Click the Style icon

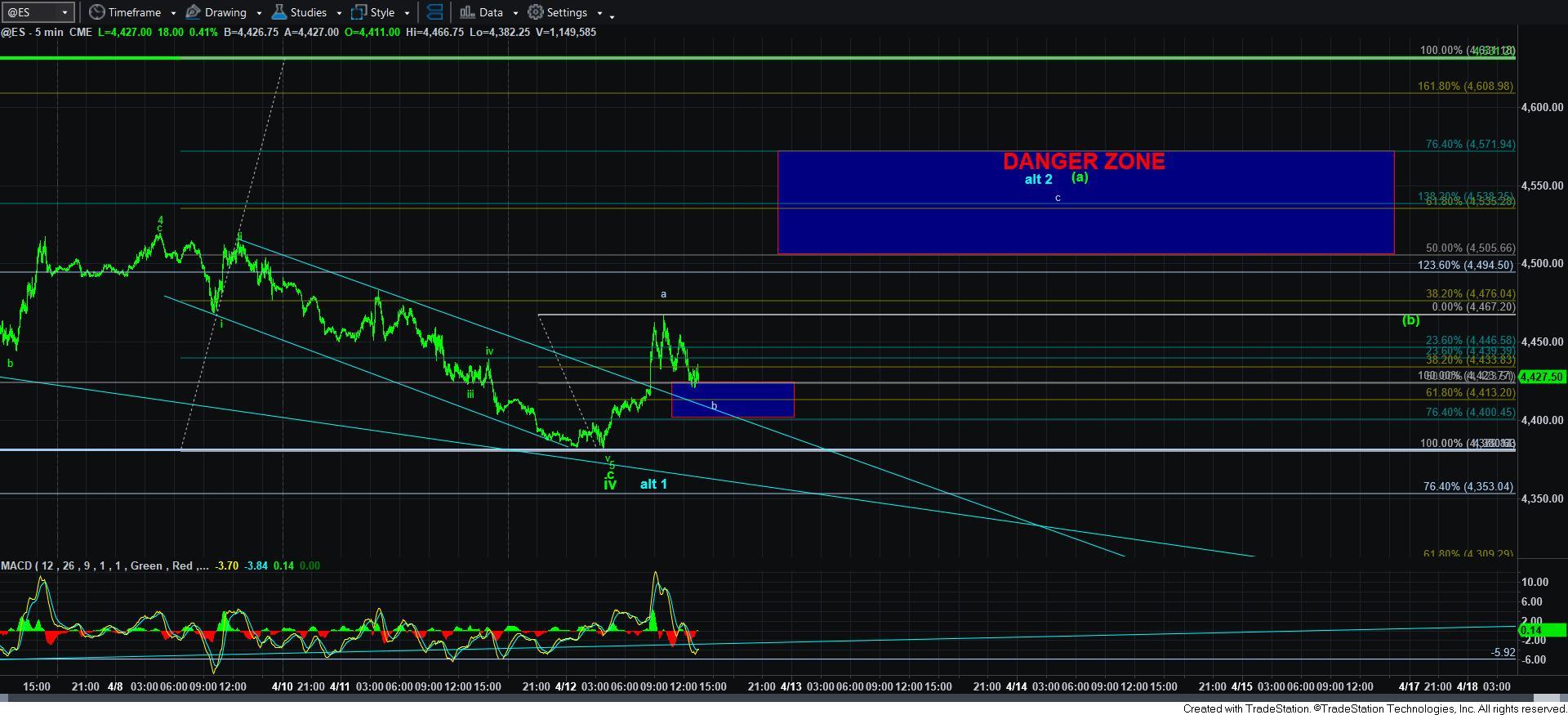tap(359, 12)
